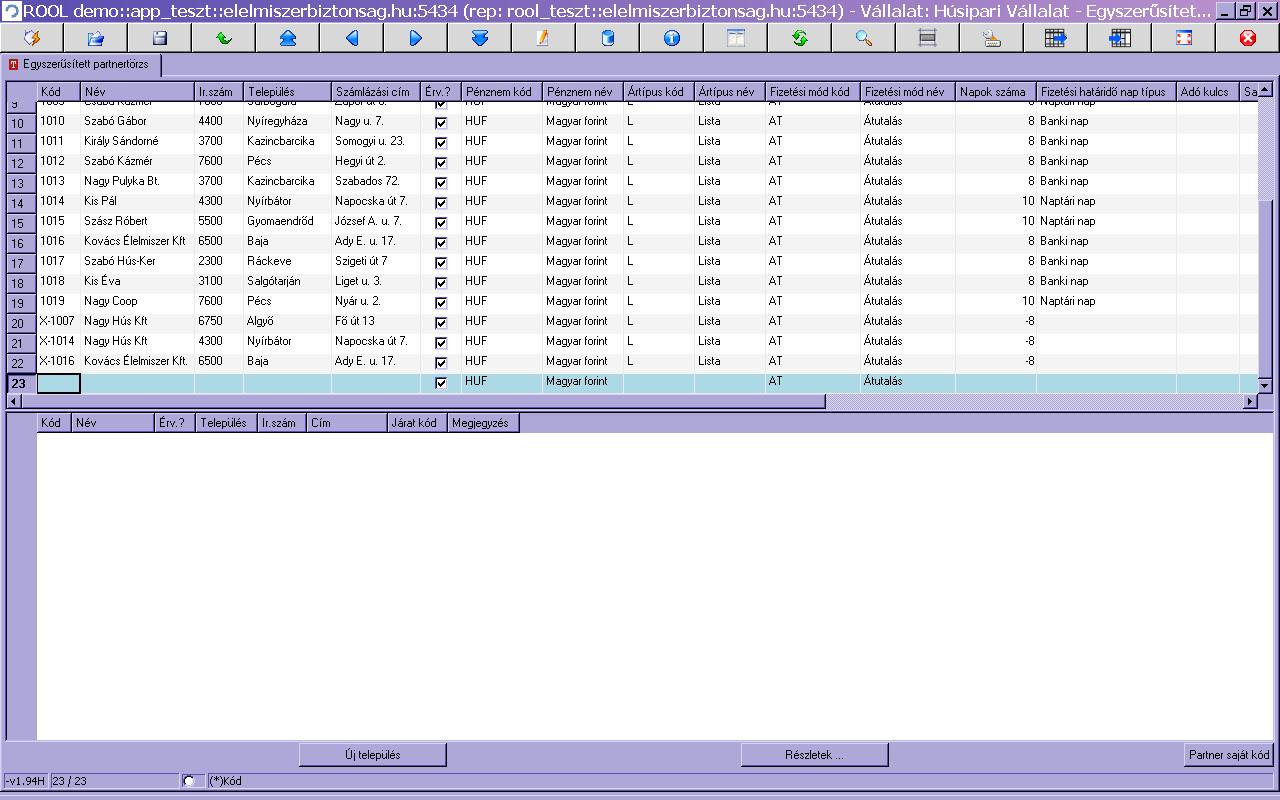Toggle Érv.? checkbox for Szász Róbert
1280x800 pixels.
(x=441, y=222)
